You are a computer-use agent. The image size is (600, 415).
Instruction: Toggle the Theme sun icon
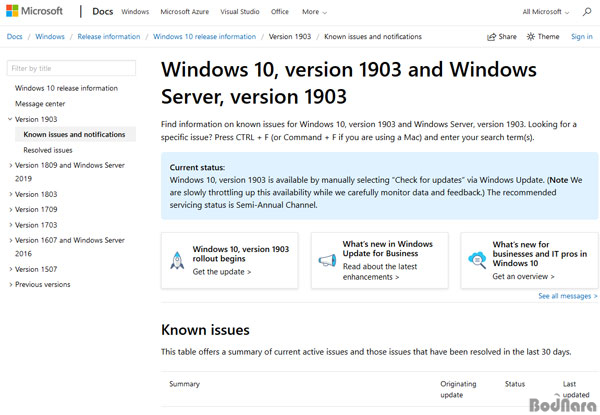(530, 36)
